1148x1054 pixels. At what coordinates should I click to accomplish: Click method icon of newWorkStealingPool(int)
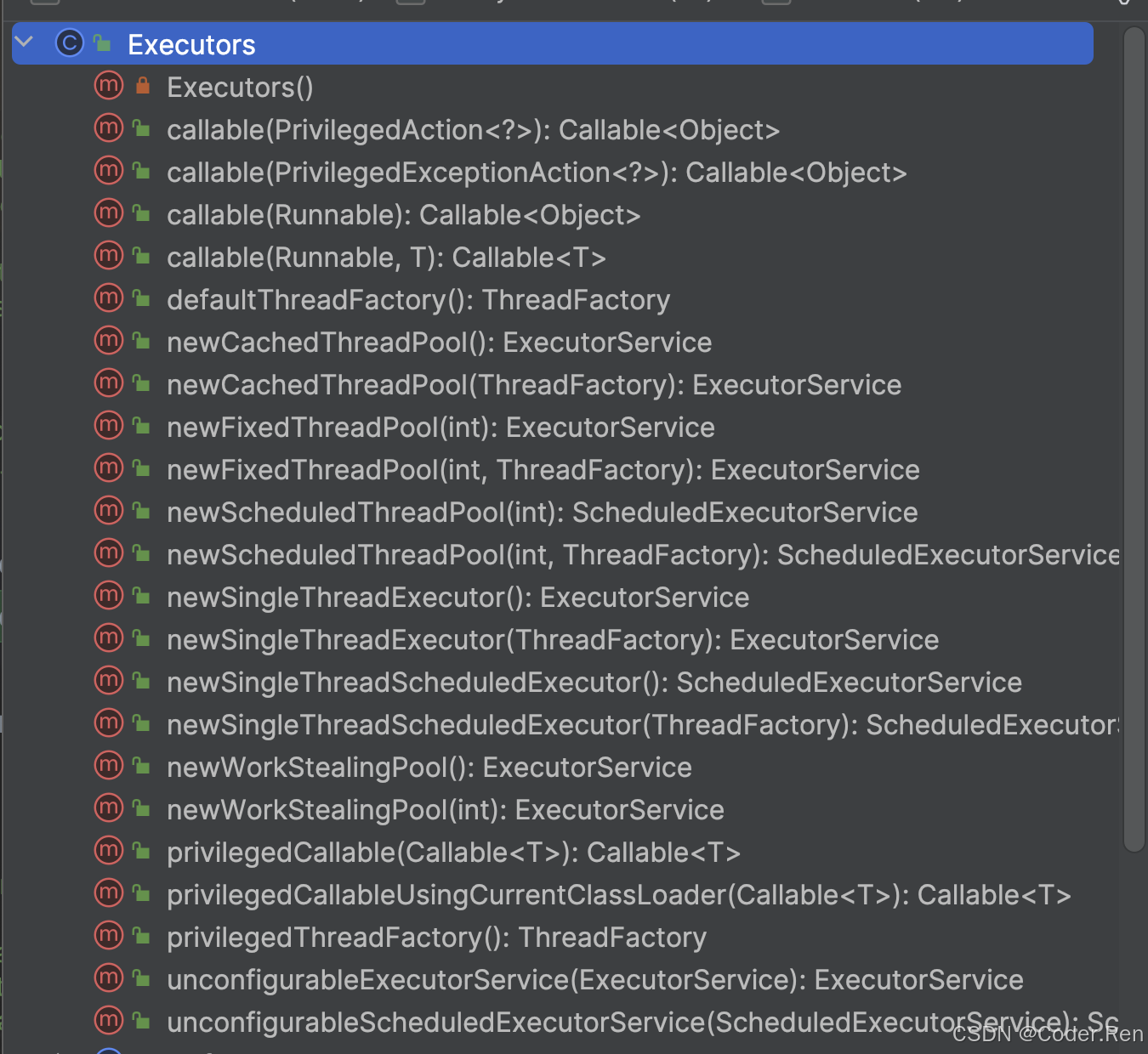pyautogui.click(x=109, y=808)
